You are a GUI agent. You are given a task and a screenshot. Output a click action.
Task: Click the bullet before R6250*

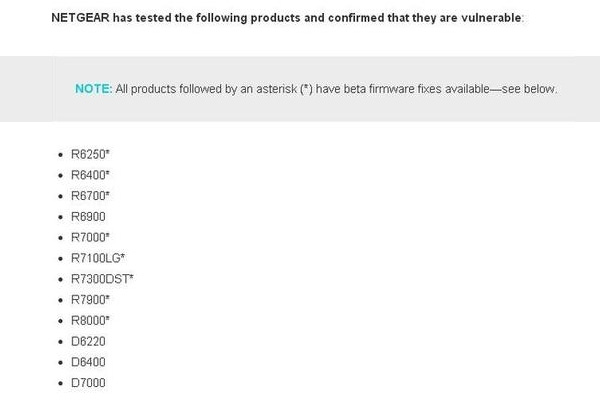click(60, 155)
